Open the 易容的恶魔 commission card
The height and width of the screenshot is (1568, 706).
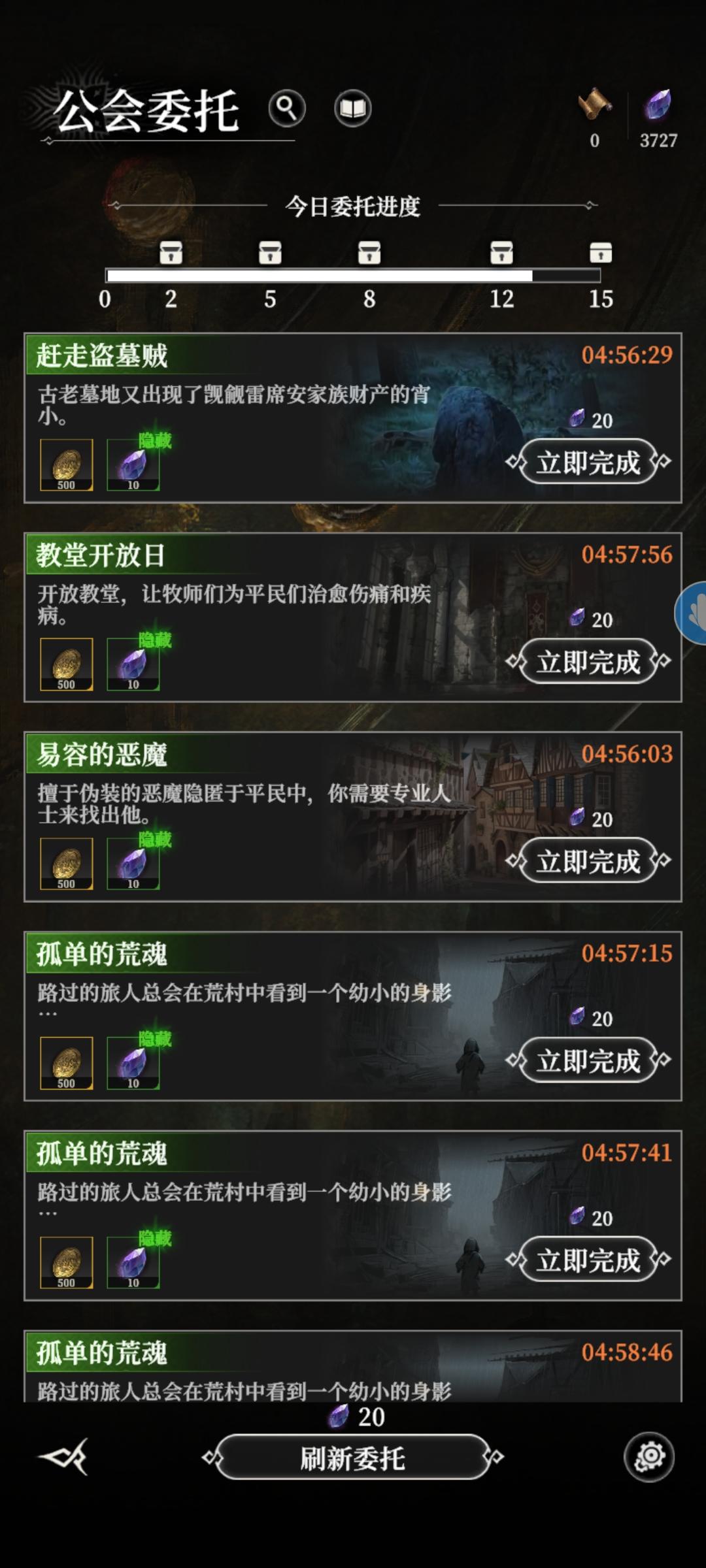pyautogui.click(x=353, y=817)
